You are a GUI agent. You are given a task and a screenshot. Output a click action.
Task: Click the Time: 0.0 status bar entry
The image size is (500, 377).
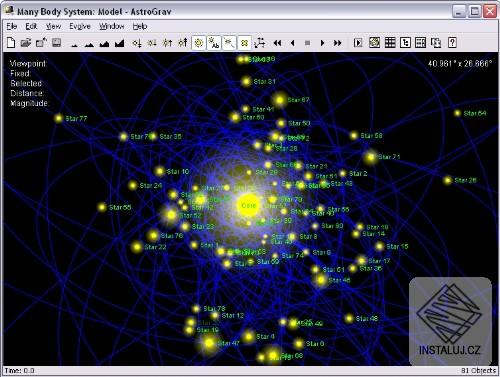[20, 371]
